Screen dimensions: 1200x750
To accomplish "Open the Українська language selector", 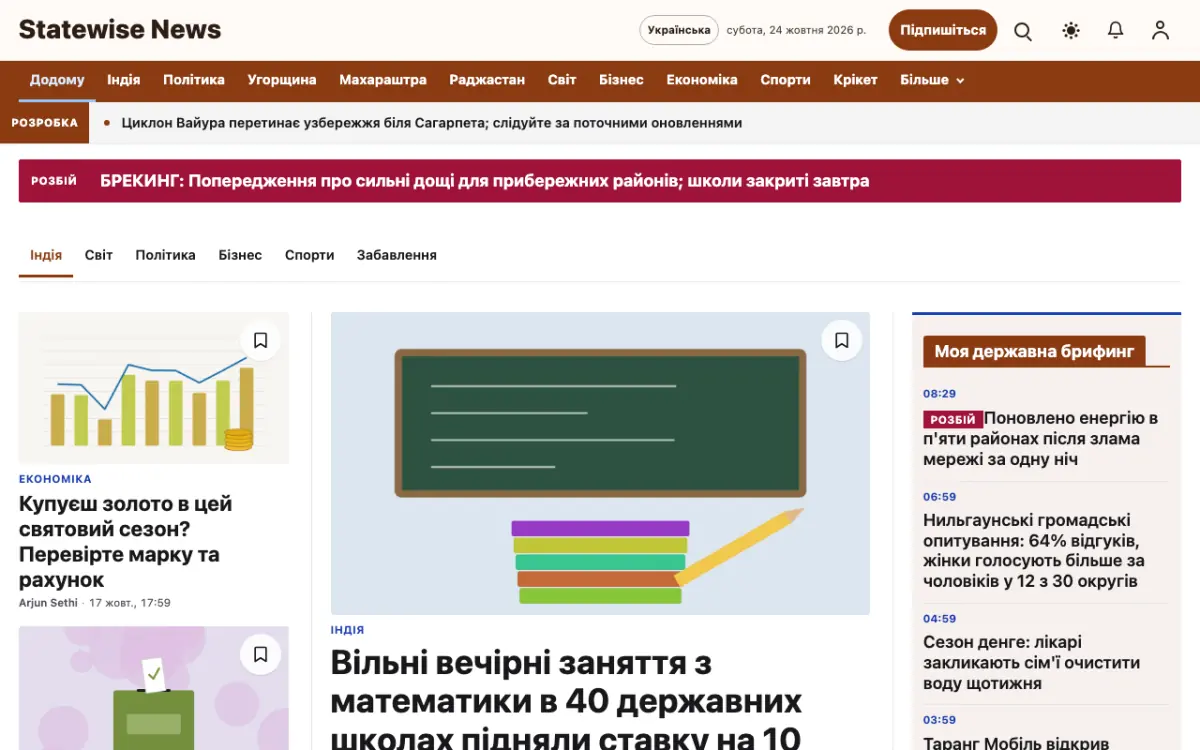I will click(679, 30).
